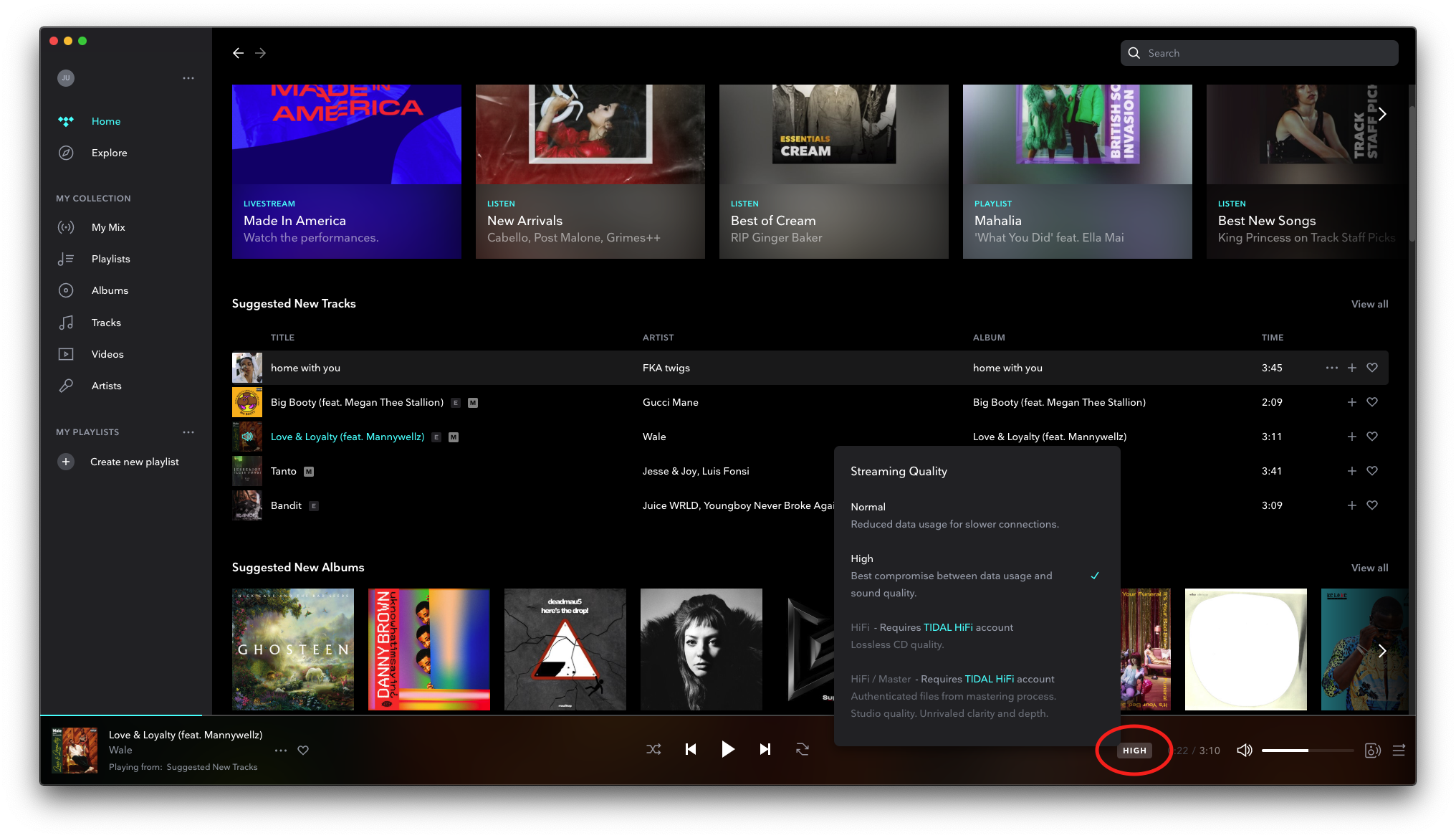Screen dimensions: 1456x838
Task: Favorite the Big Booty track
Action: tap(1372, 402)
